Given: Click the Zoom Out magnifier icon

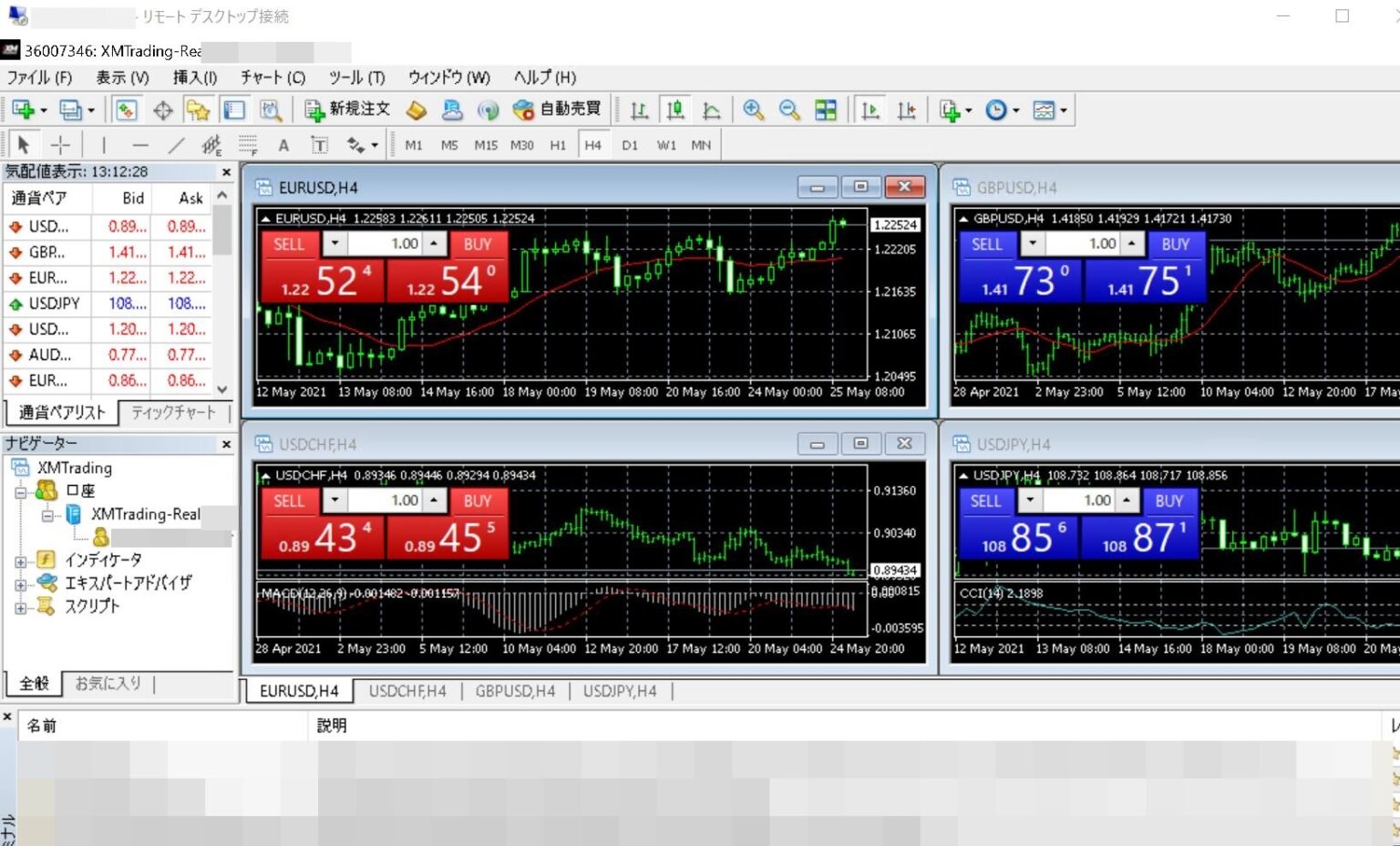Looking at the screenshot, I should (x=789, y=110).
